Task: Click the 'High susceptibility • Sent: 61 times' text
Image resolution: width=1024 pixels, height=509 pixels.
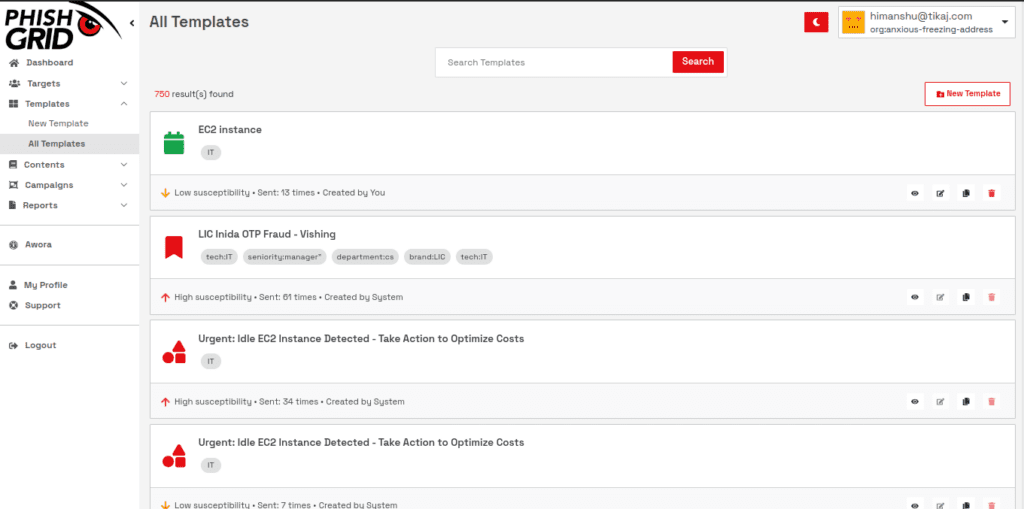Action: click(246, 297)
